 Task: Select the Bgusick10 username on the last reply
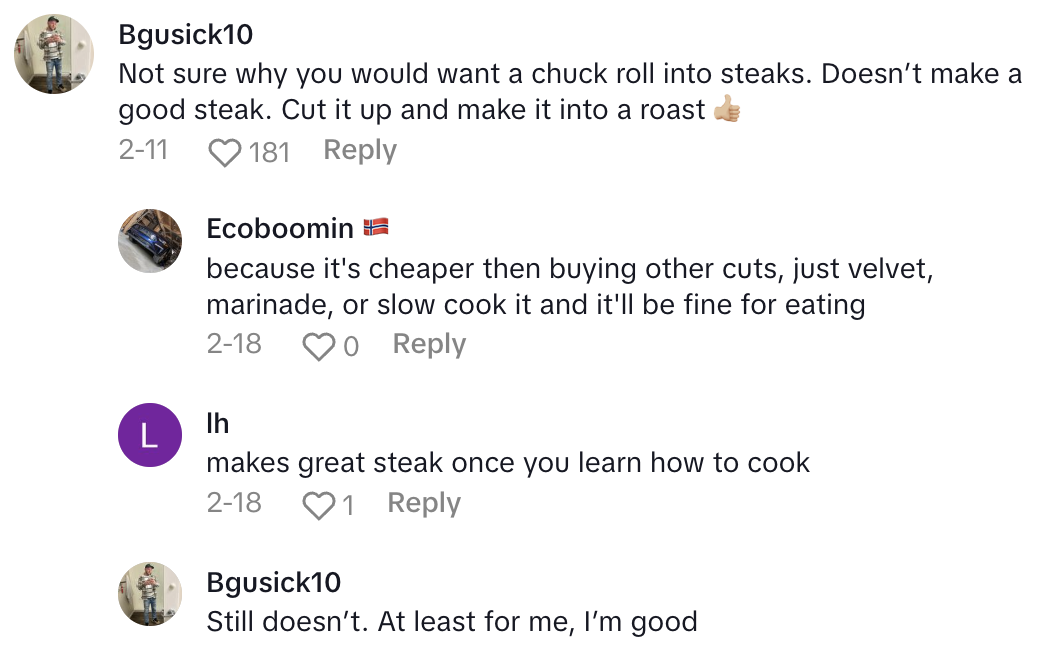point(273,582)
